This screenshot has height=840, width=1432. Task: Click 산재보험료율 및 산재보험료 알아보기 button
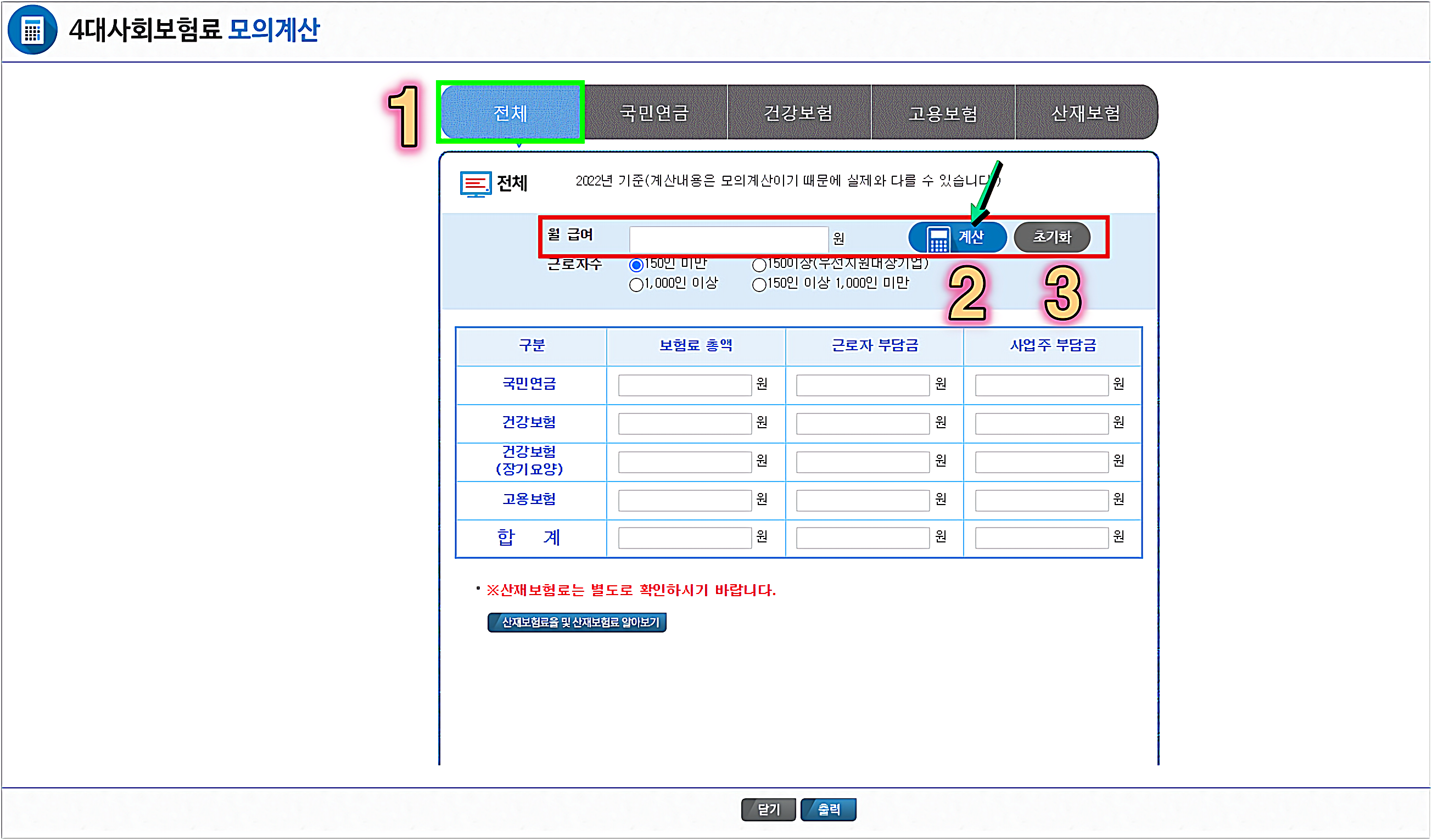pyautogui.click(x=576, y=623)
